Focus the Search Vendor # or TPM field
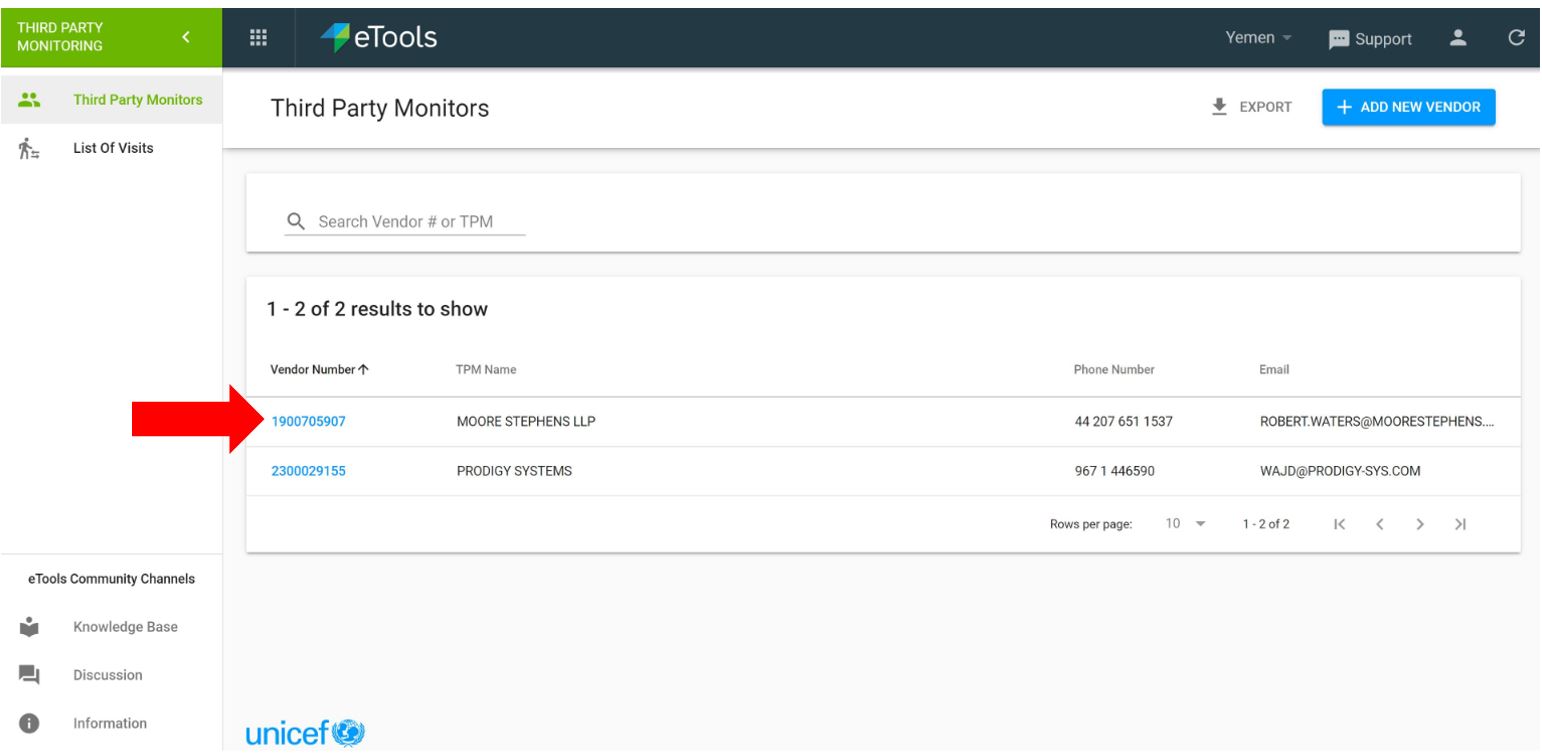The height and width of the screenshot is (754, 1542). [405, 221]
